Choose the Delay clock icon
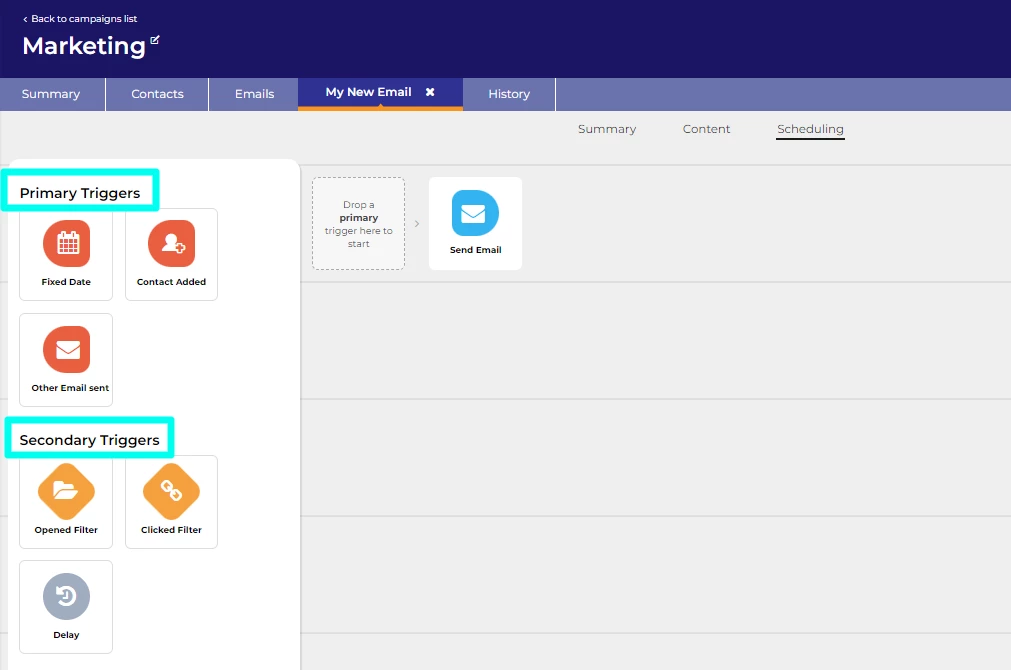Viewport: 1011px width, 670px height. pos(66,596)
